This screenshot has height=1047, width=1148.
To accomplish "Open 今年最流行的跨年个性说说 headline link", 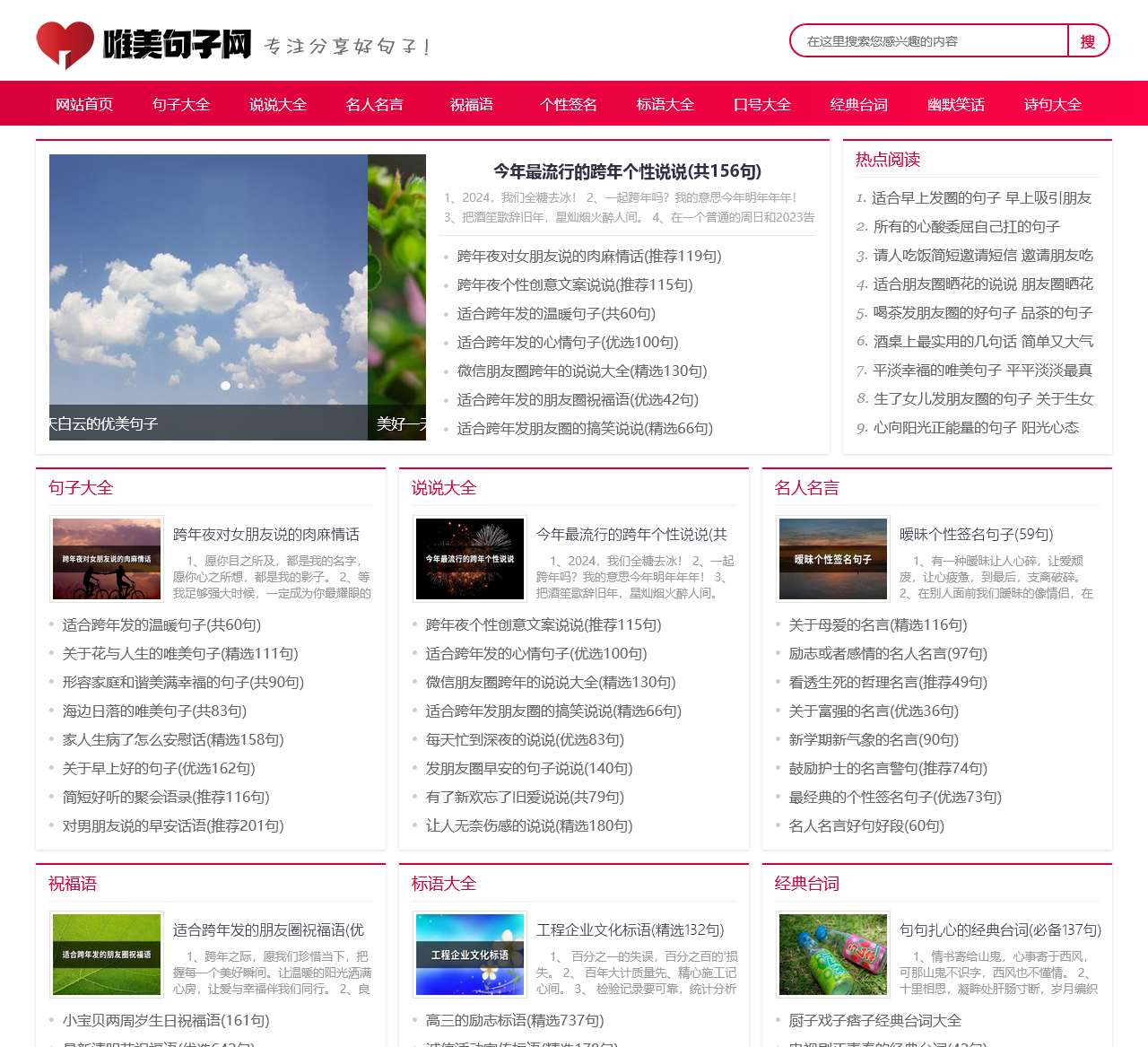I will coord(625,170).
